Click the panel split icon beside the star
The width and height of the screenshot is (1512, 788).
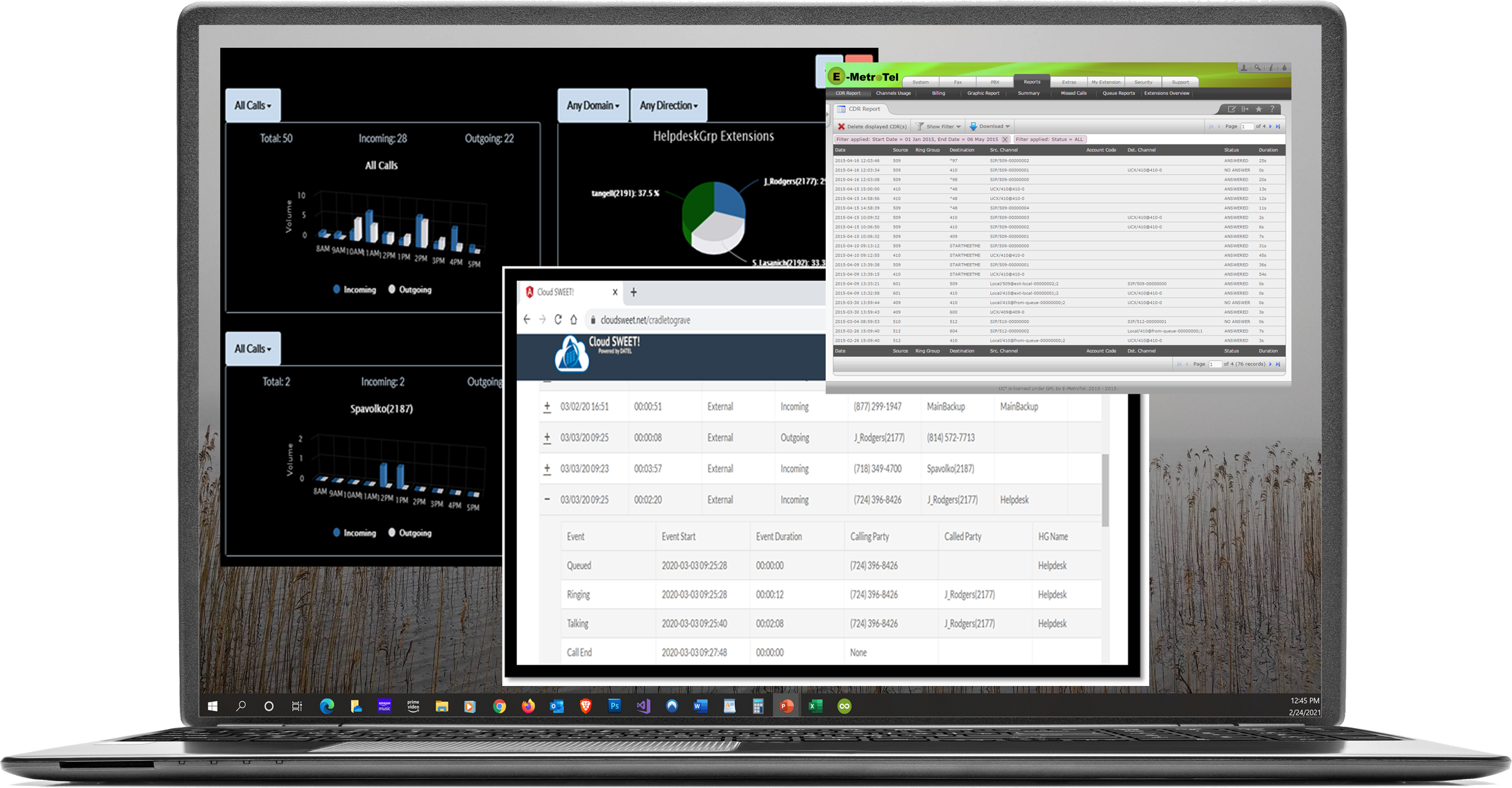pos(1246,109)
